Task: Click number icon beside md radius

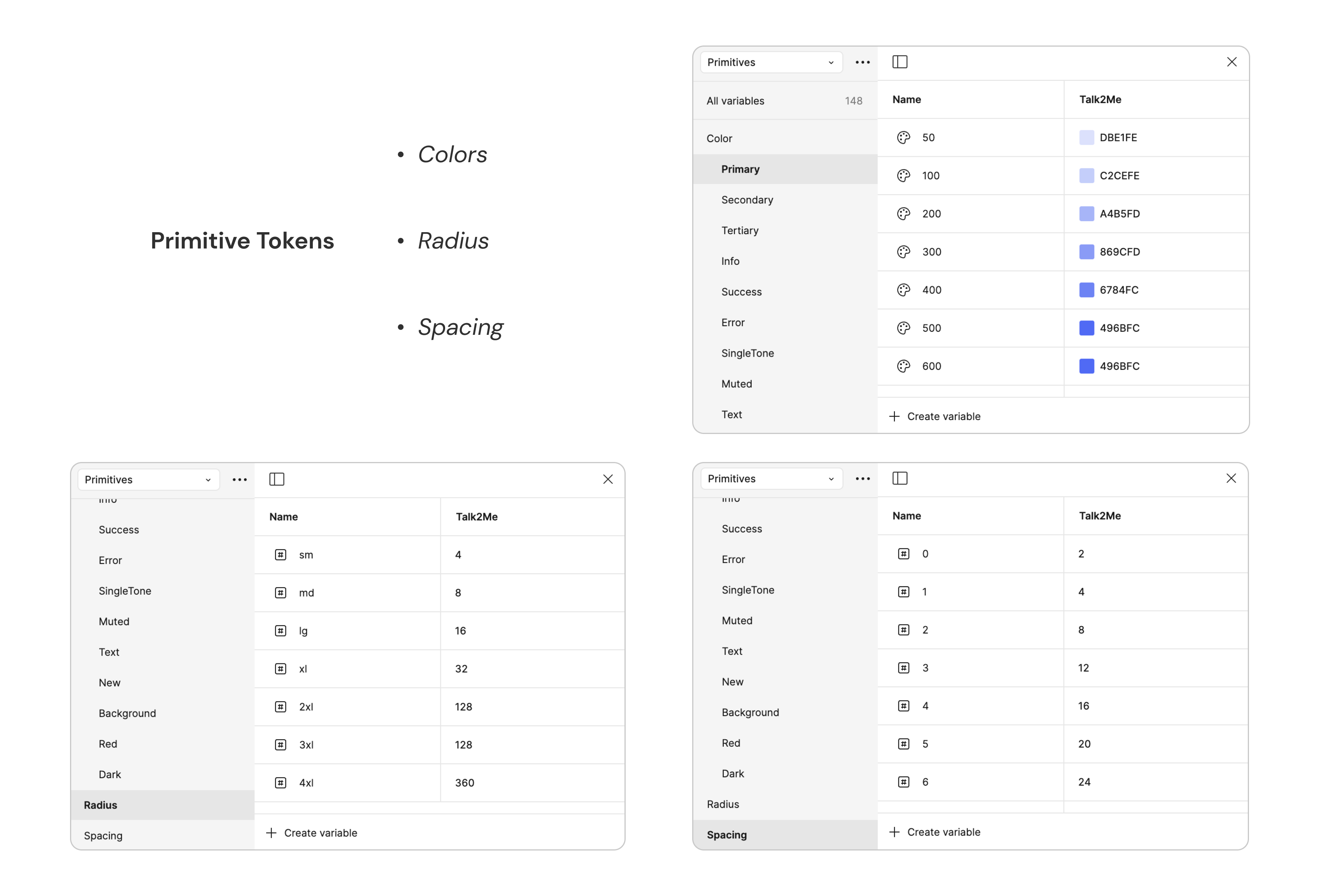Action: pyautogui.click(x=281, y=592)
